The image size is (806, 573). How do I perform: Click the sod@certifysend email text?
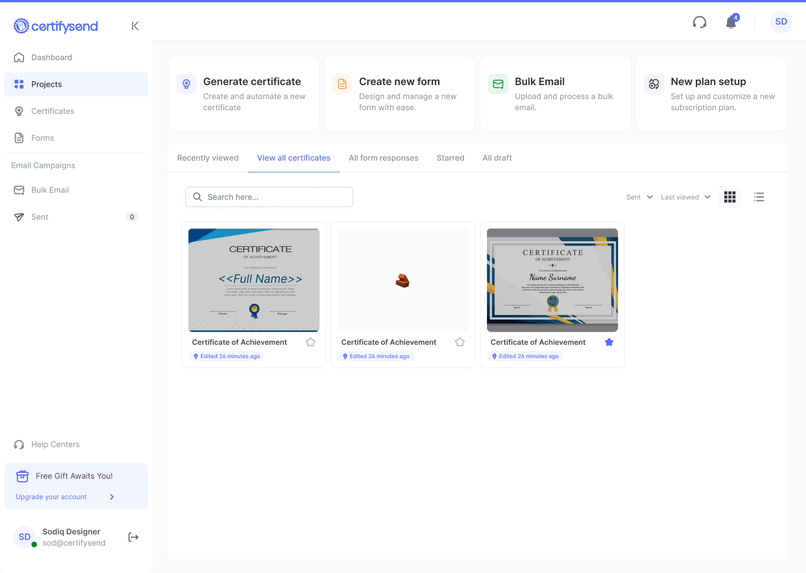74,543
